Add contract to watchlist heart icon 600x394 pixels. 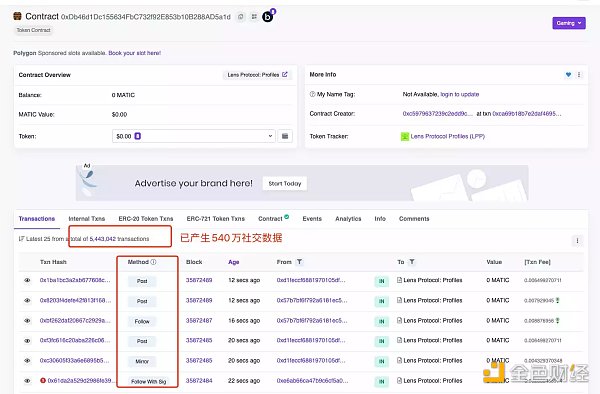(x=568, y=75)
